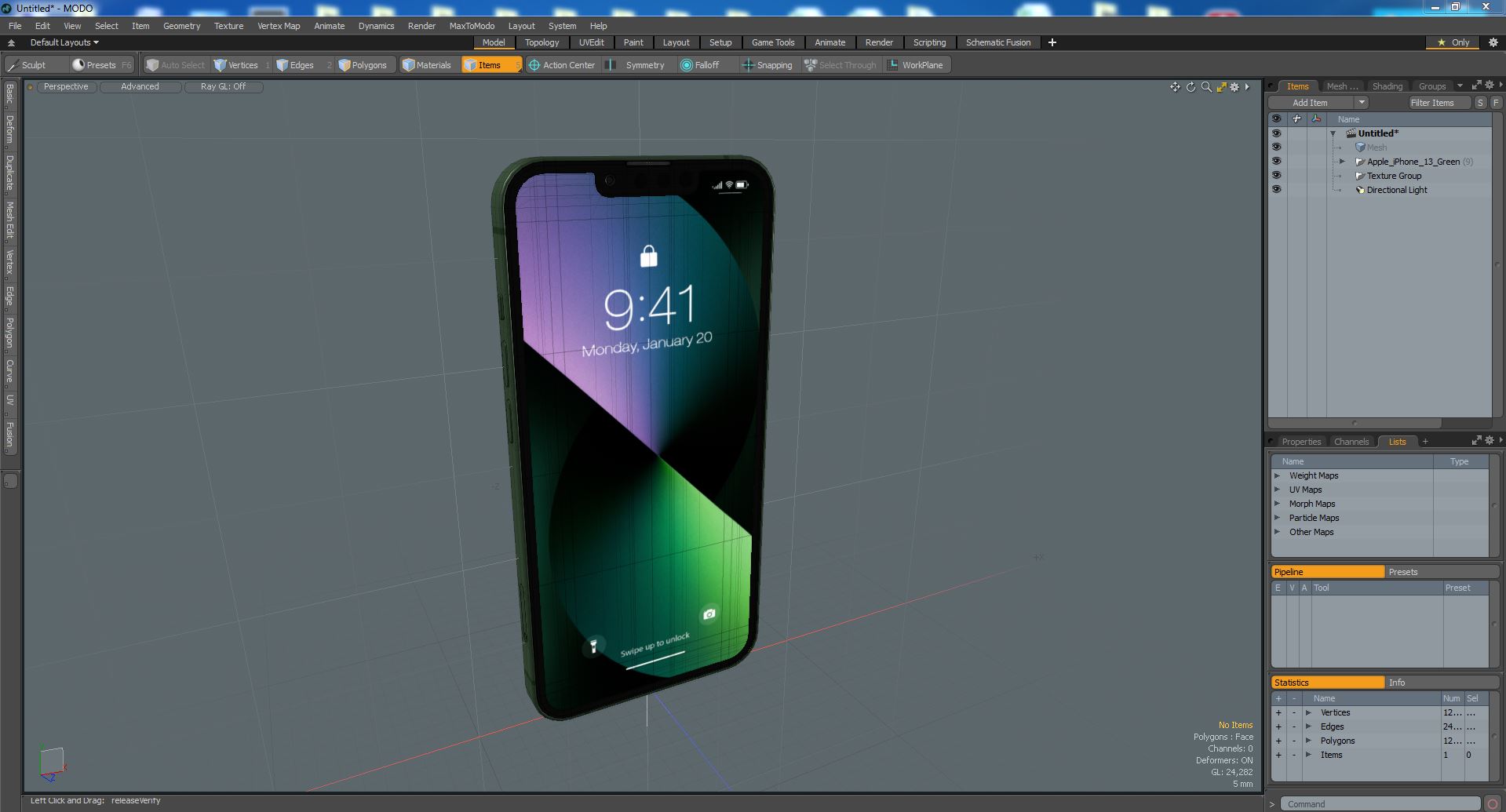Viewport: 1506px width, 812px height.
Task: Switch to the Schematic Fusion tab
Action: point(998,42)
